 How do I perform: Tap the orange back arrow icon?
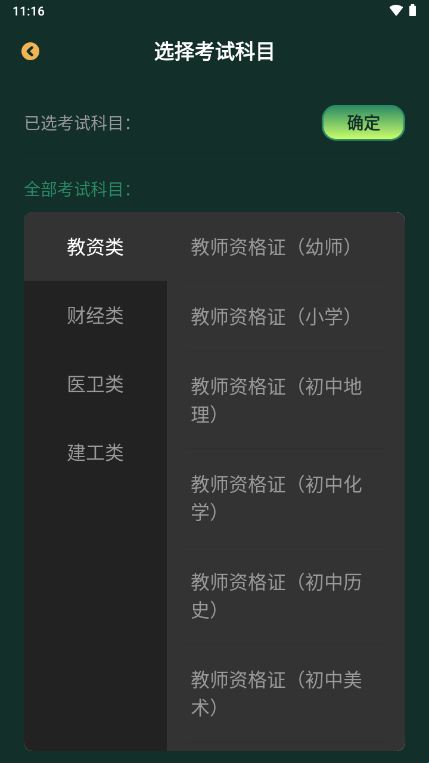click(x=30, y=51)
